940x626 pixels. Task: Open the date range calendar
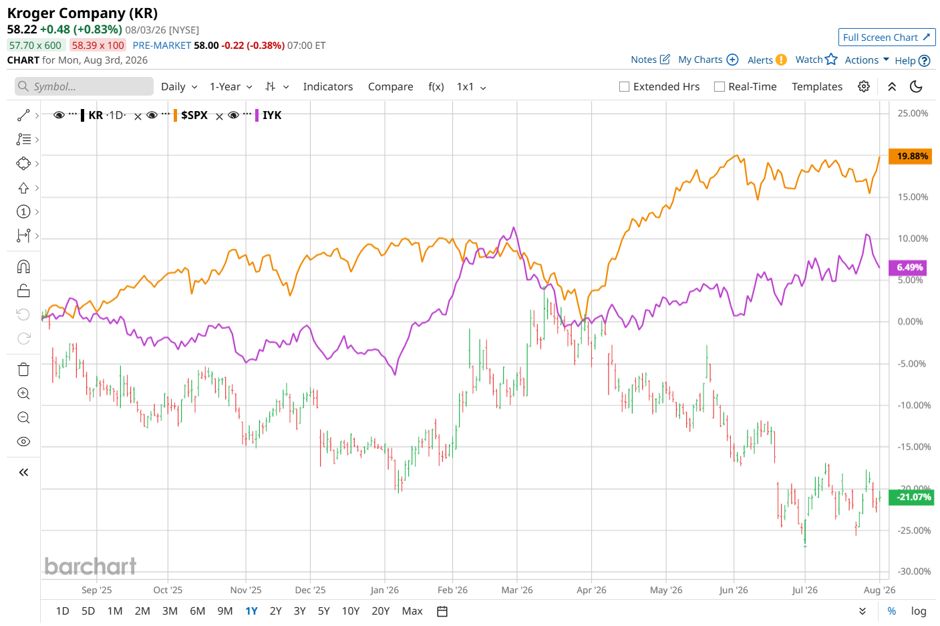(442, 612)
